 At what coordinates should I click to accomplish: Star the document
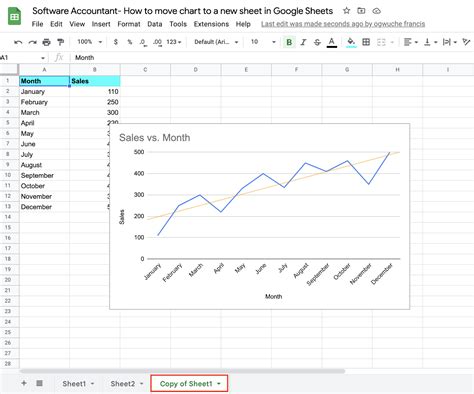pyautogui.click(x=347, y=11)
